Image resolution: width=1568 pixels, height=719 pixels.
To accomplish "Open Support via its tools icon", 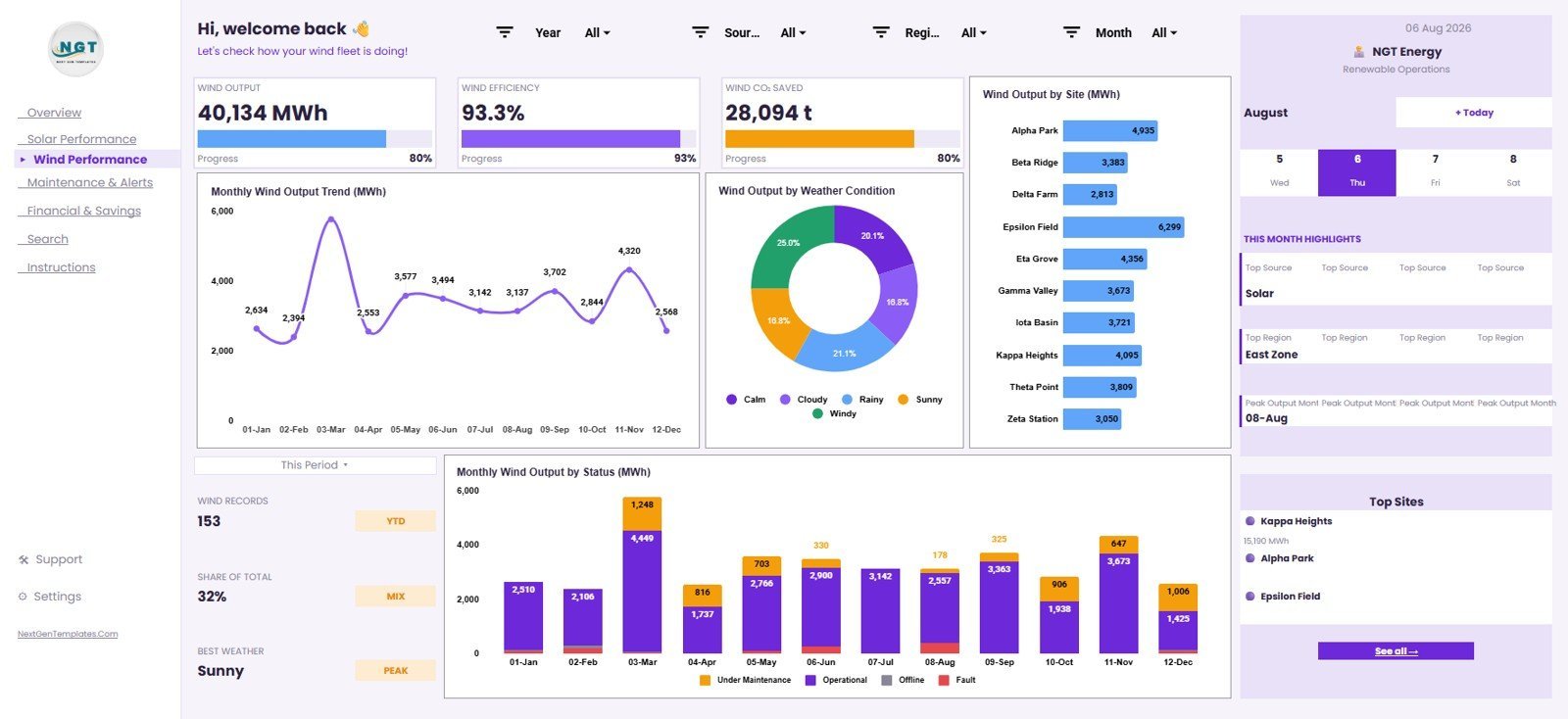I will coord(24,560).
